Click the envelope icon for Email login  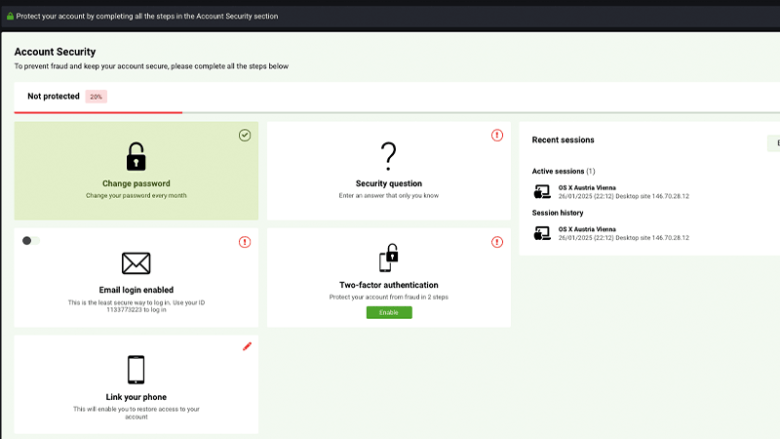coord(136,263)
